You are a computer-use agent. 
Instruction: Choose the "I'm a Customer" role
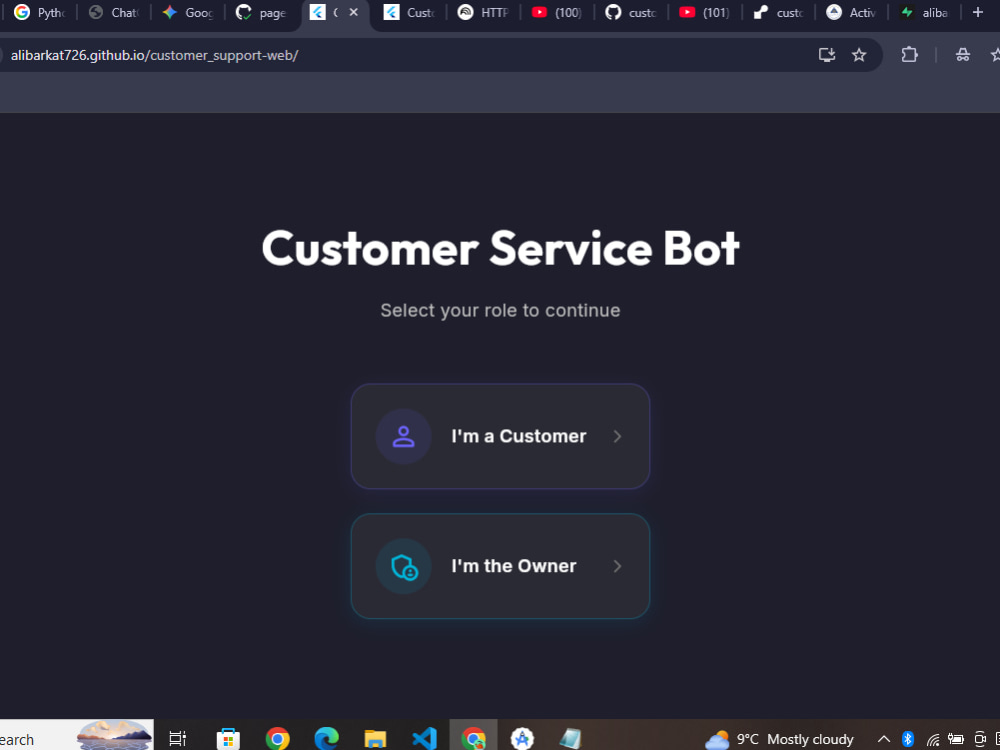click(500, 436)
